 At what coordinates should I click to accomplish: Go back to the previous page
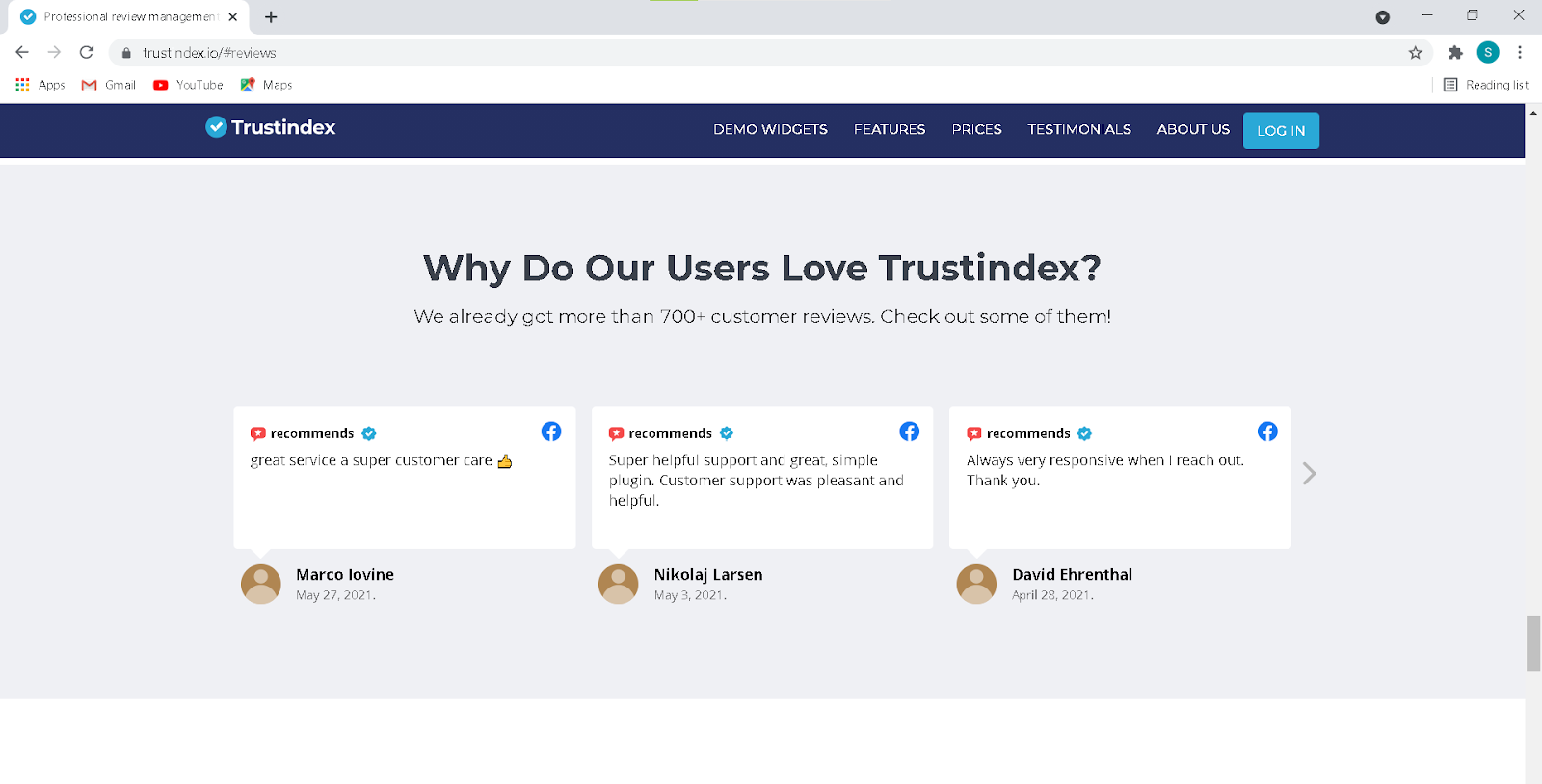[x=22, y=52]
